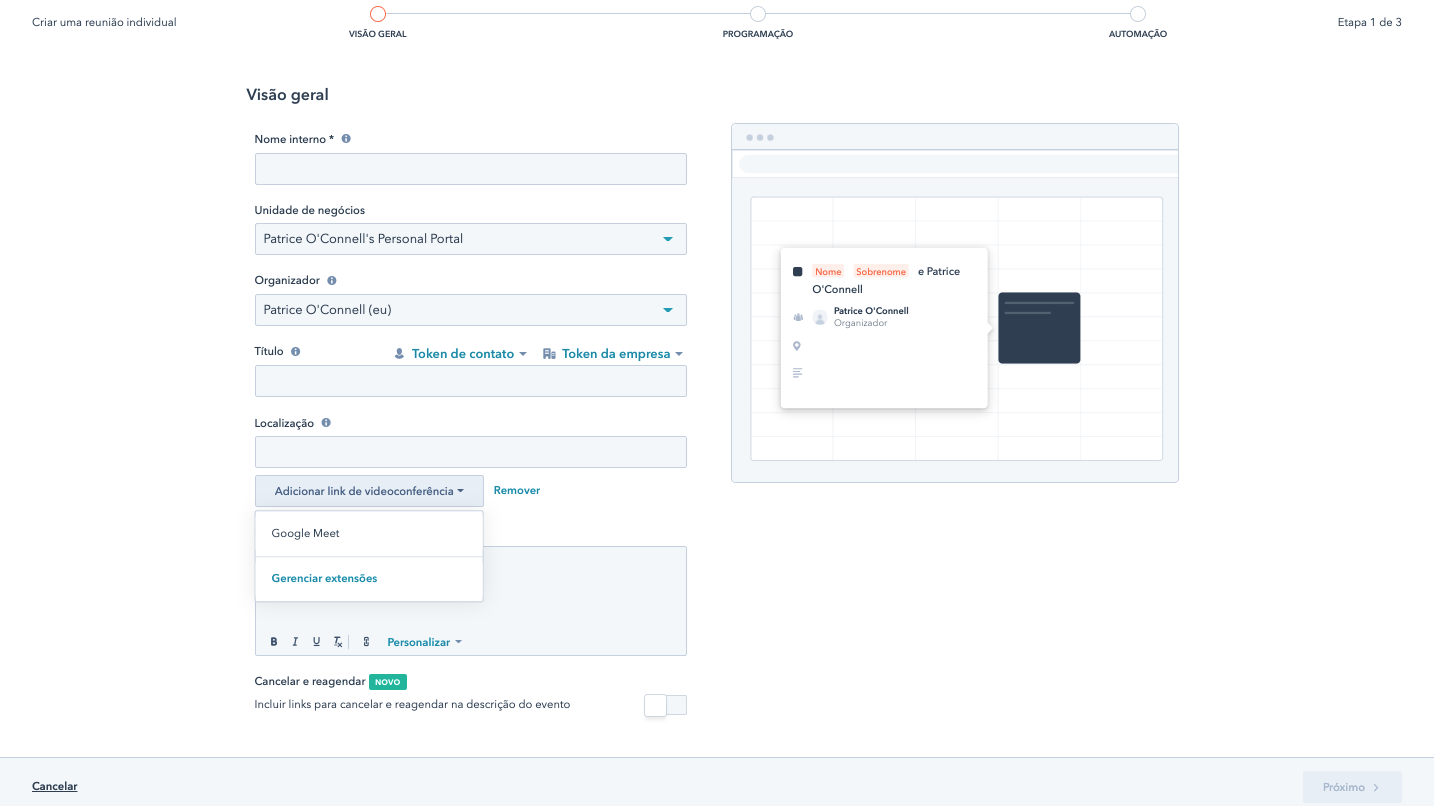1434x806 pixels.
Task: Click the attendees icon in preview card
Action: tap(797, 317)
